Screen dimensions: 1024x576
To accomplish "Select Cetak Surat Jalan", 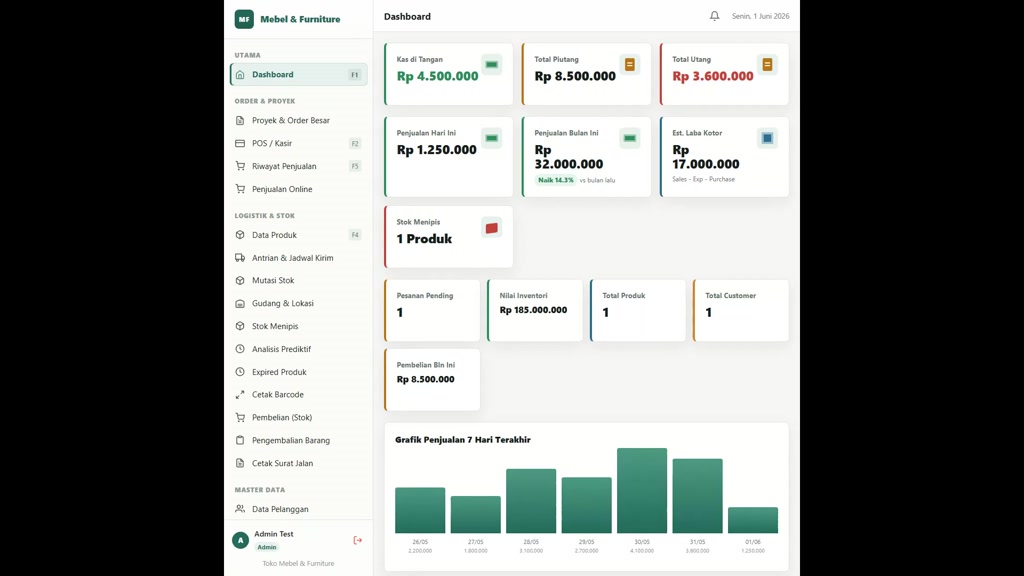I will coord(298,463).
